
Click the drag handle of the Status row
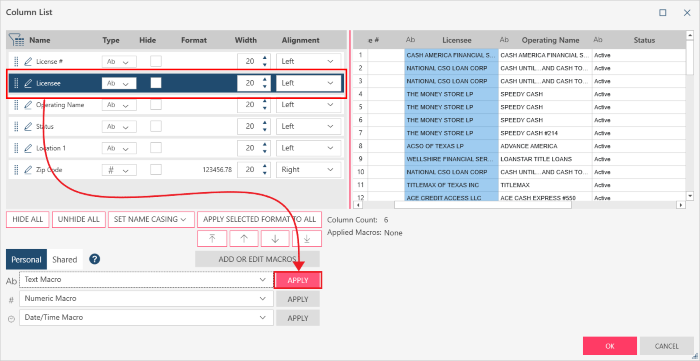click(x=16, y=126)
